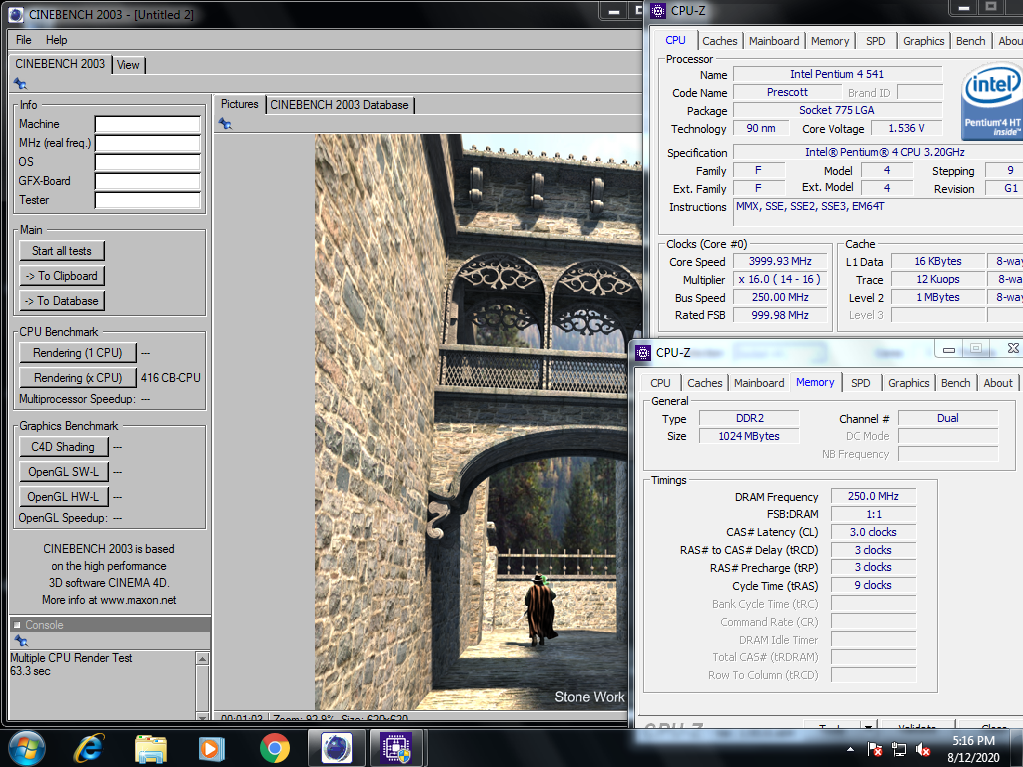Open the network tray icon
1023x767 pixels.
(x=899, y=749)
